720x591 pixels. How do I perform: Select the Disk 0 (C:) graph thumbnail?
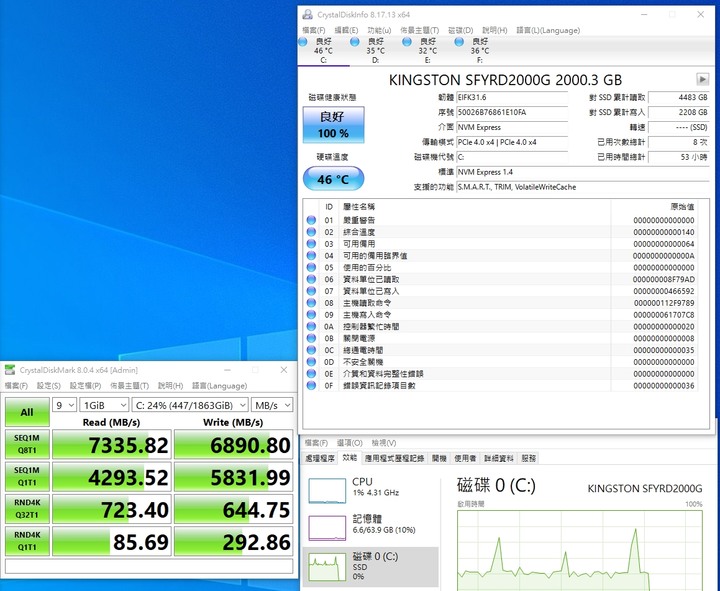pyautogui.click(x=327, y=567)
